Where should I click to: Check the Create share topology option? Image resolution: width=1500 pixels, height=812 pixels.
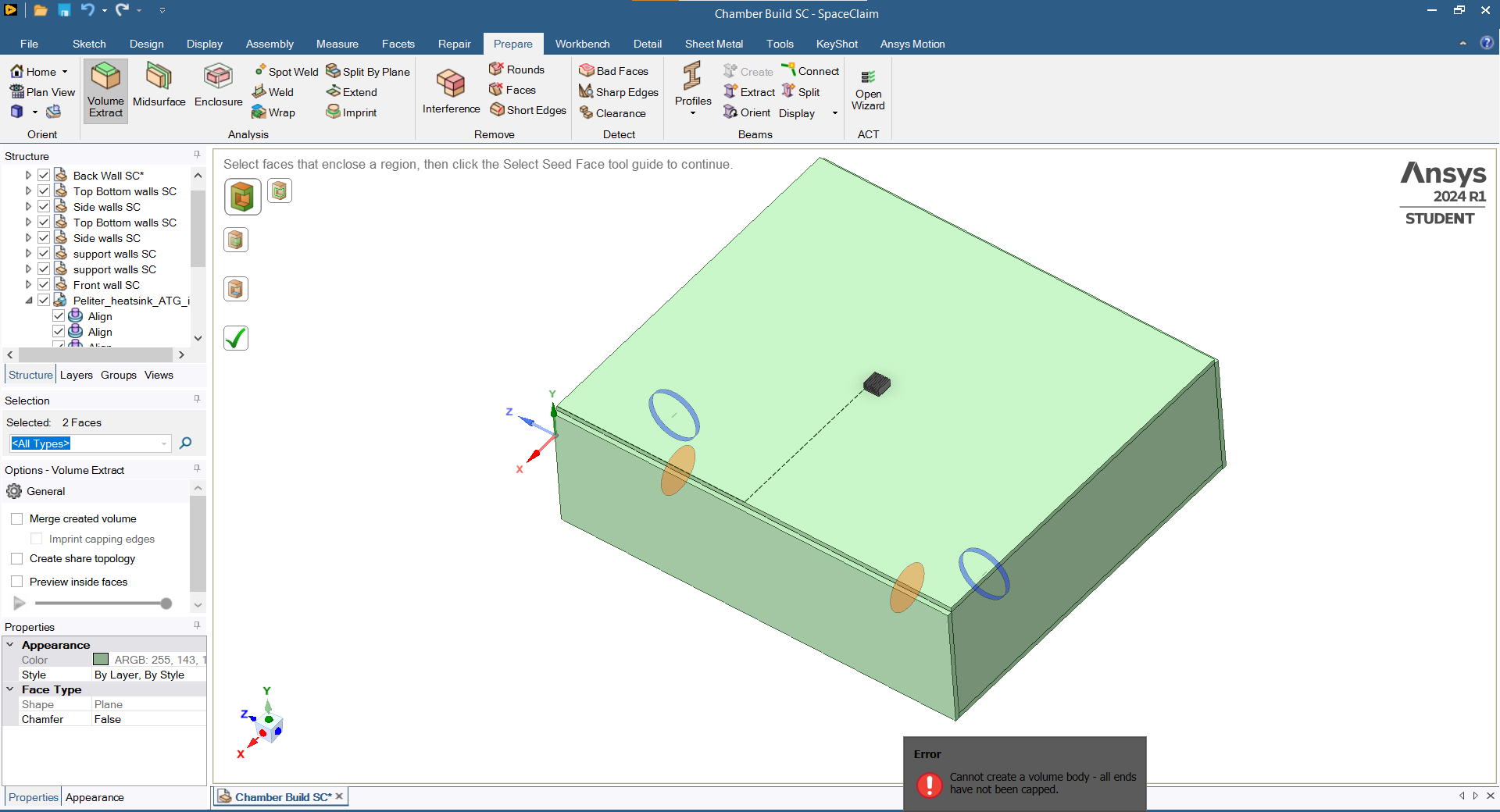(17, 559)
